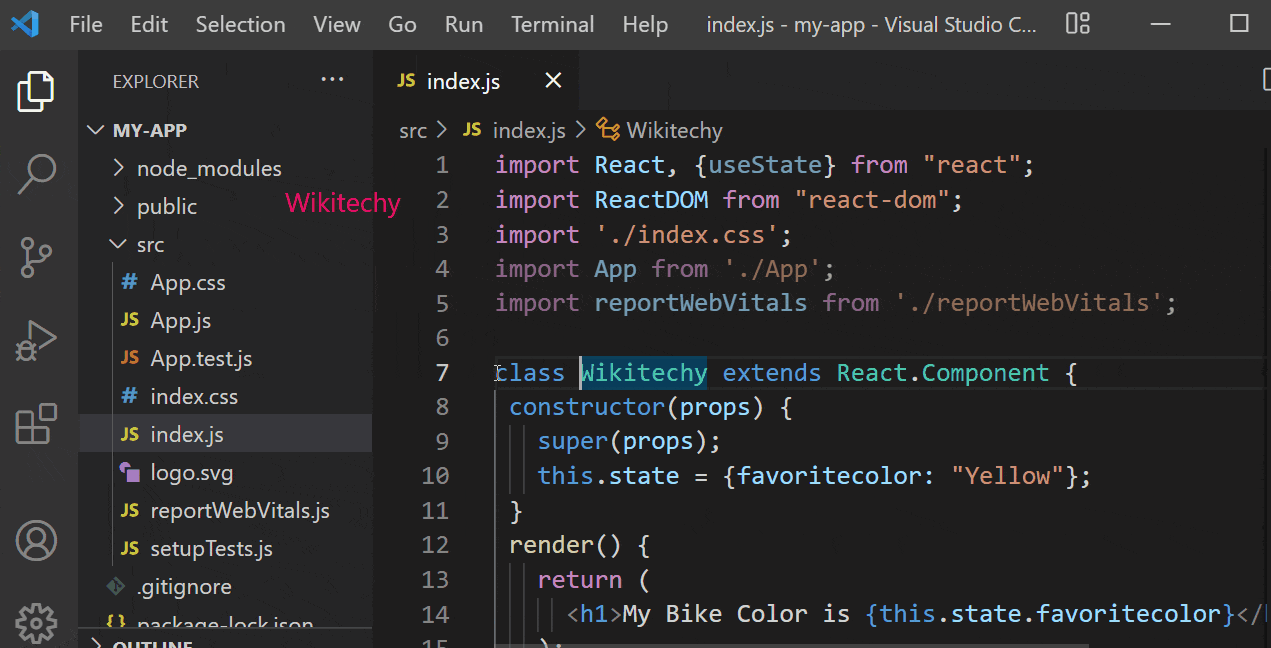Collapse the src folder
The height and width of the screenshot is (648, 1271).
pyautogui.click(x=150, y=245)
